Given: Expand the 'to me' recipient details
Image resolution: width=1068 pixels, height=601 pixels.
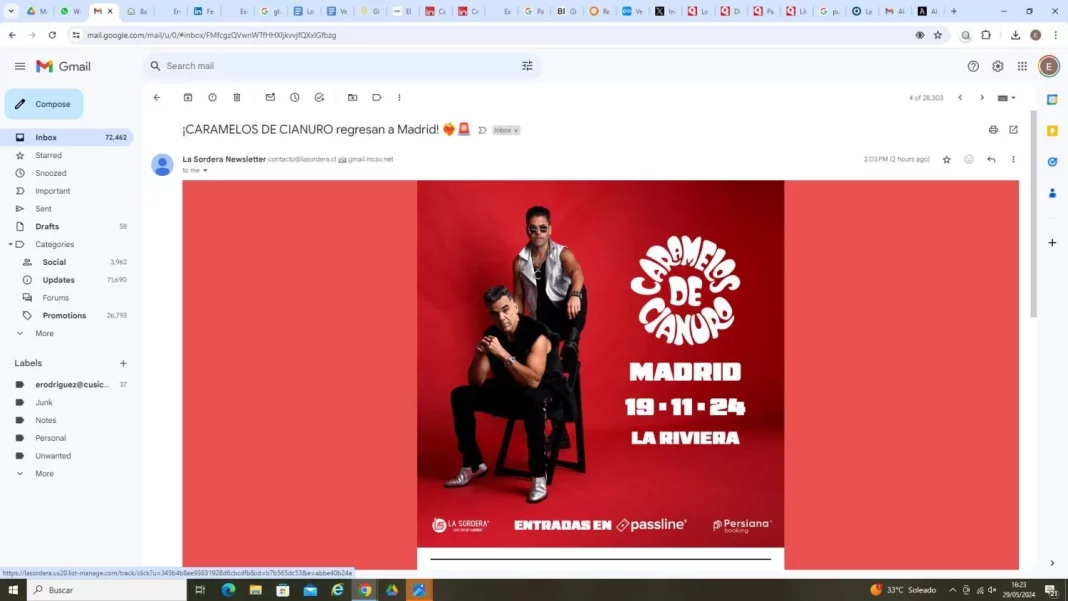Looking at the screenshot, I should [205, 171].
